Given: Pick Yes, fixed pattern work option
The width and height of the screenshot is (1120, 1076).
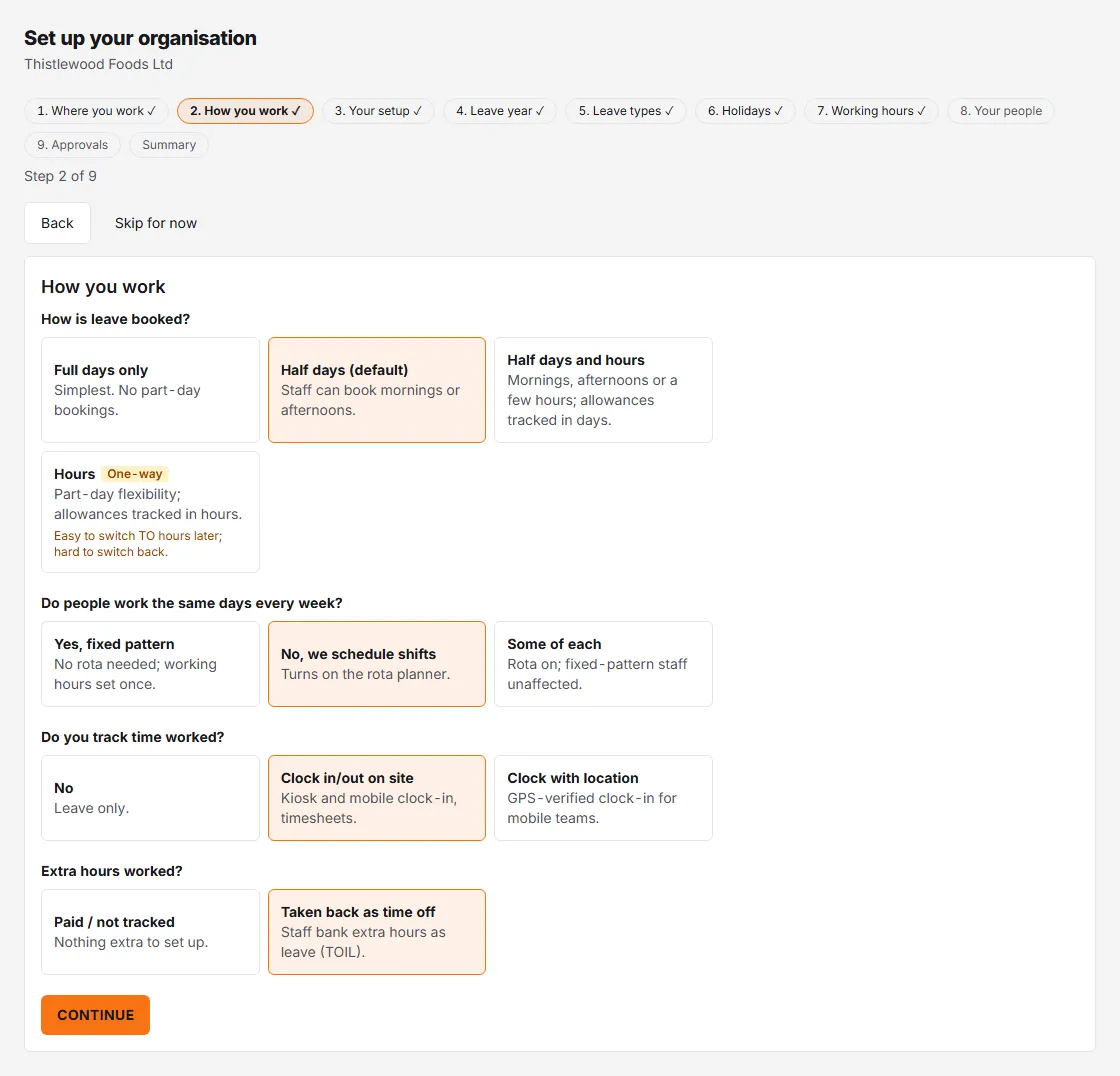Looking at the screenshot, I should coord(150,664).
